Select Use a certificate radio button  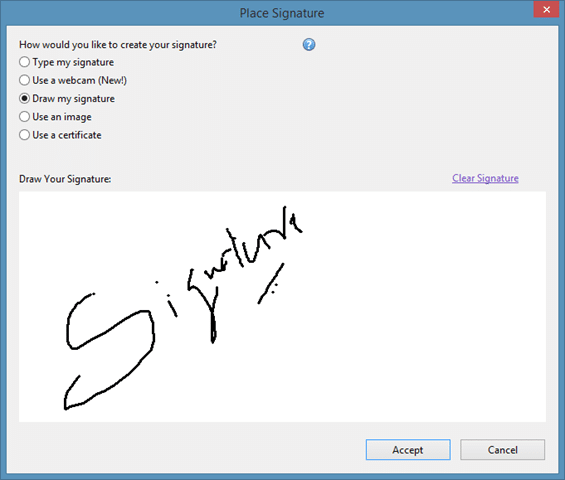pos(24,135)
